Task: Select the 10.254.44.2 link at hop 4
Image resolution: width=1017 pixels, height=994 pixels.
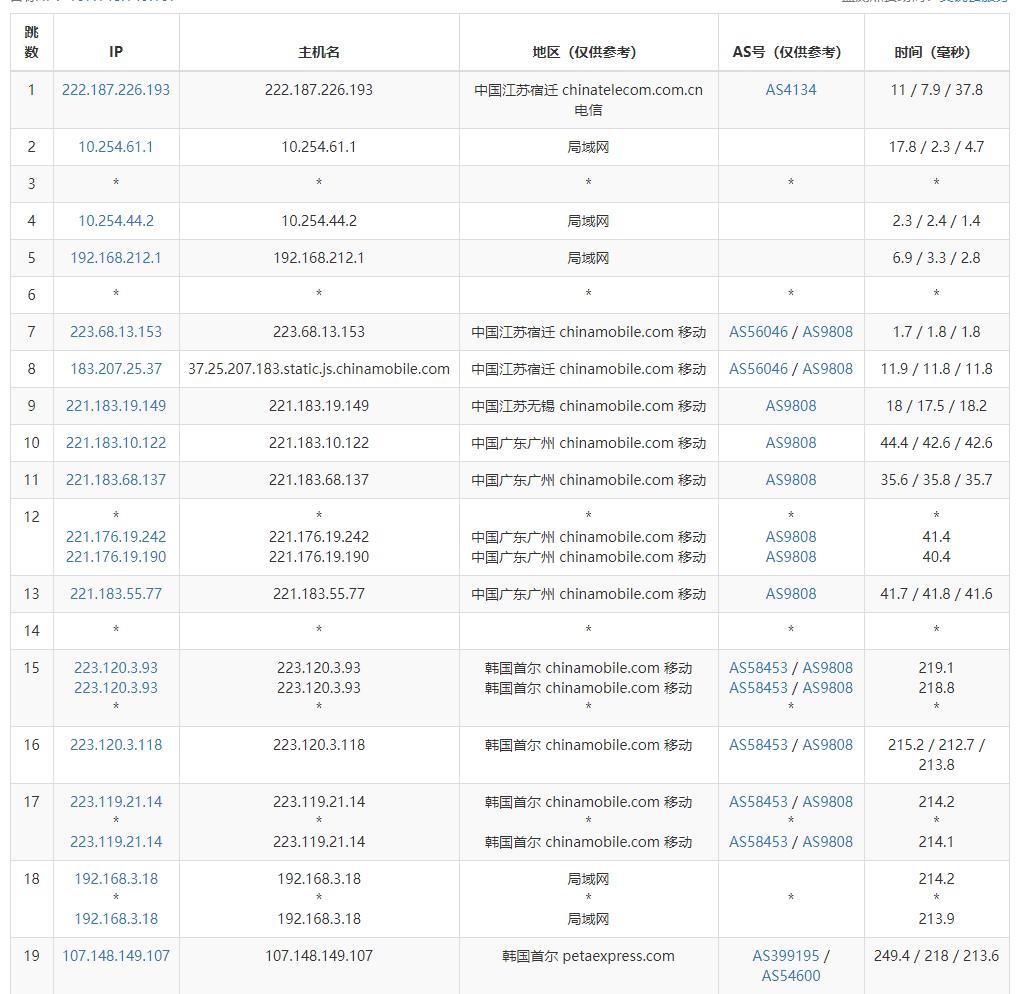Action: point(115,220)
